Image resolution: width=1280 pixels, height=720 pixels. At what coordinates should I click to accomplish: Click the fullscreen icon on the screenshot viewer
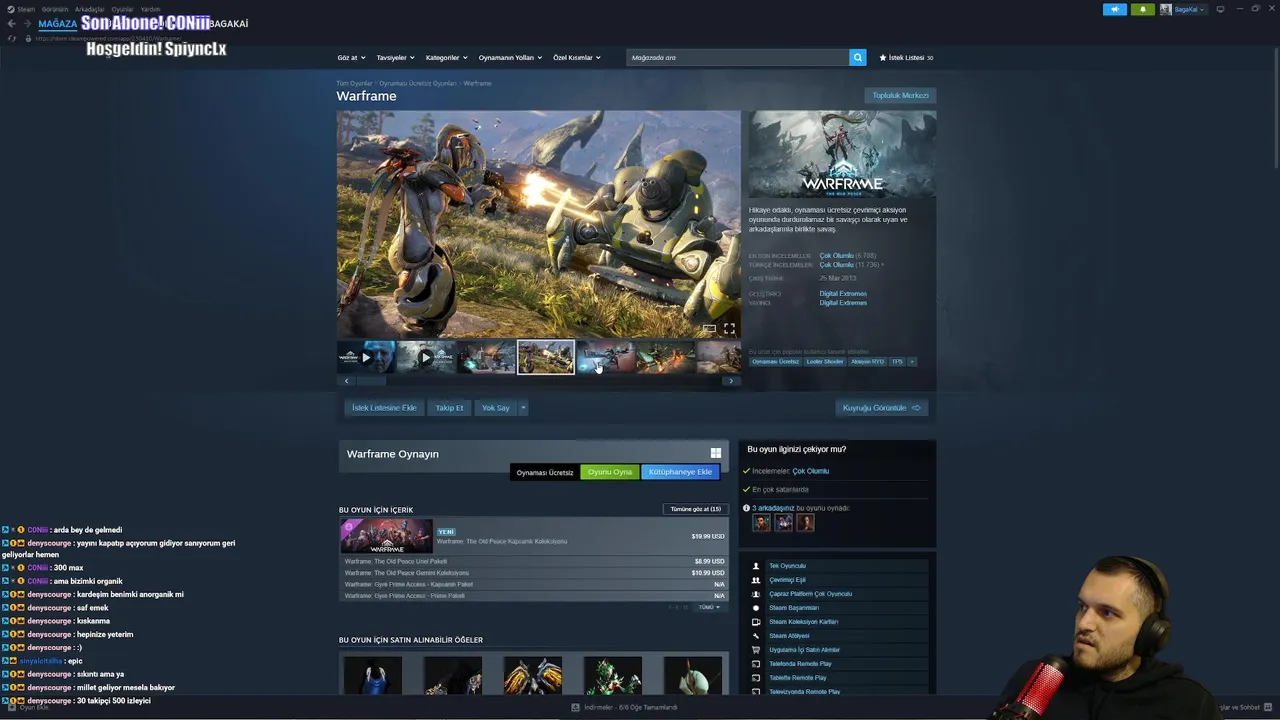point(729,328)
